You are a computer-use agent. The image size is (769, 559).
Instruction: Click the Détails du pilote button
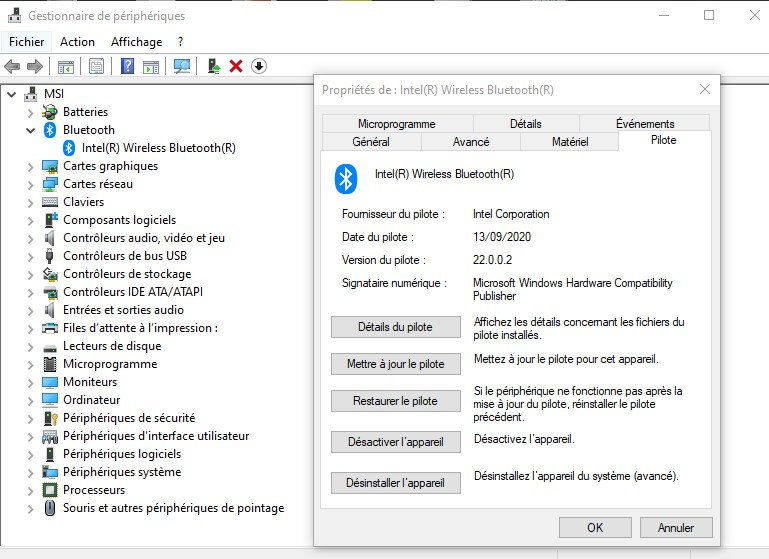click(x=395, y=327)
